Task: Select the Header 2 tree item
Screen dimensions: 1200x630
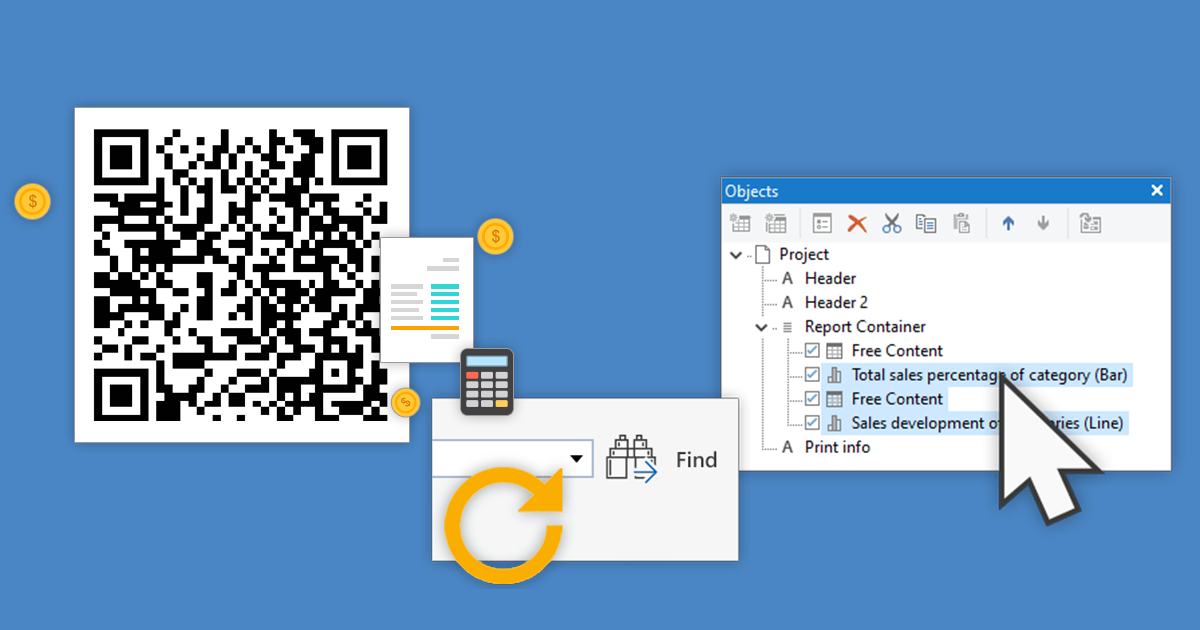Action: pos(836,303)
